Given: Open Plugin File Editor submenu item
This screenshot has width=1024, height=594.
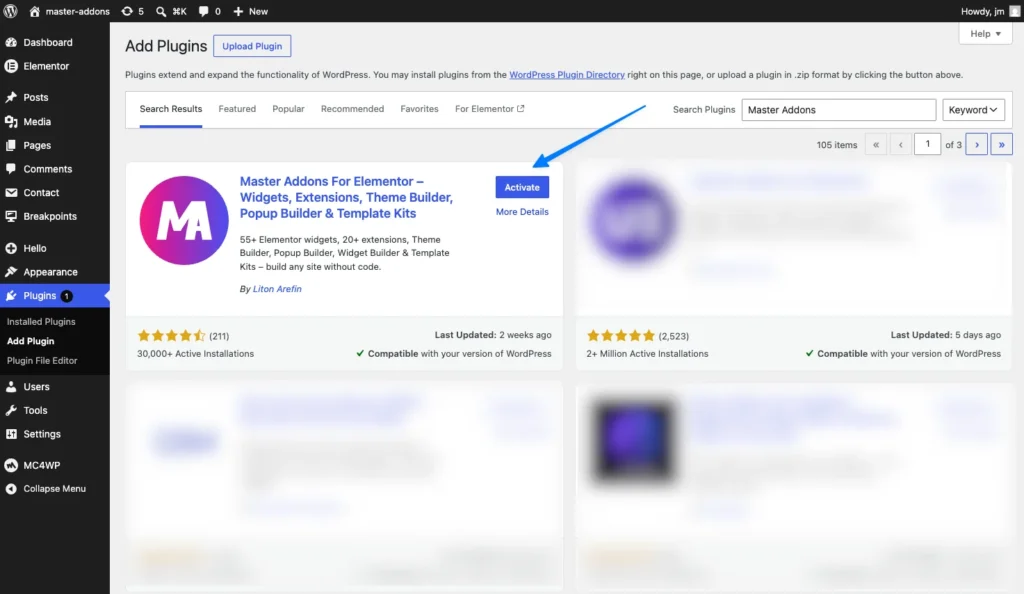Looking at the screenshot, I should click(42, 361).
